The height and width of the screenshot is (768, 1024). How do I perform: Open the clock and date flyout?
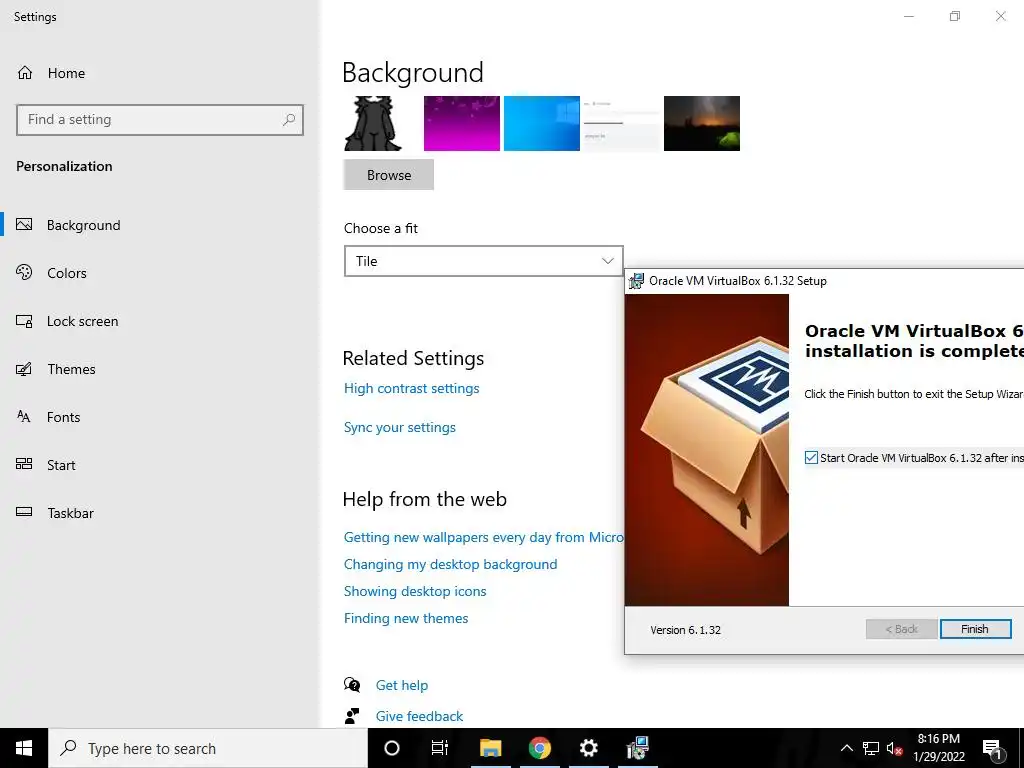tap(939, 748)
